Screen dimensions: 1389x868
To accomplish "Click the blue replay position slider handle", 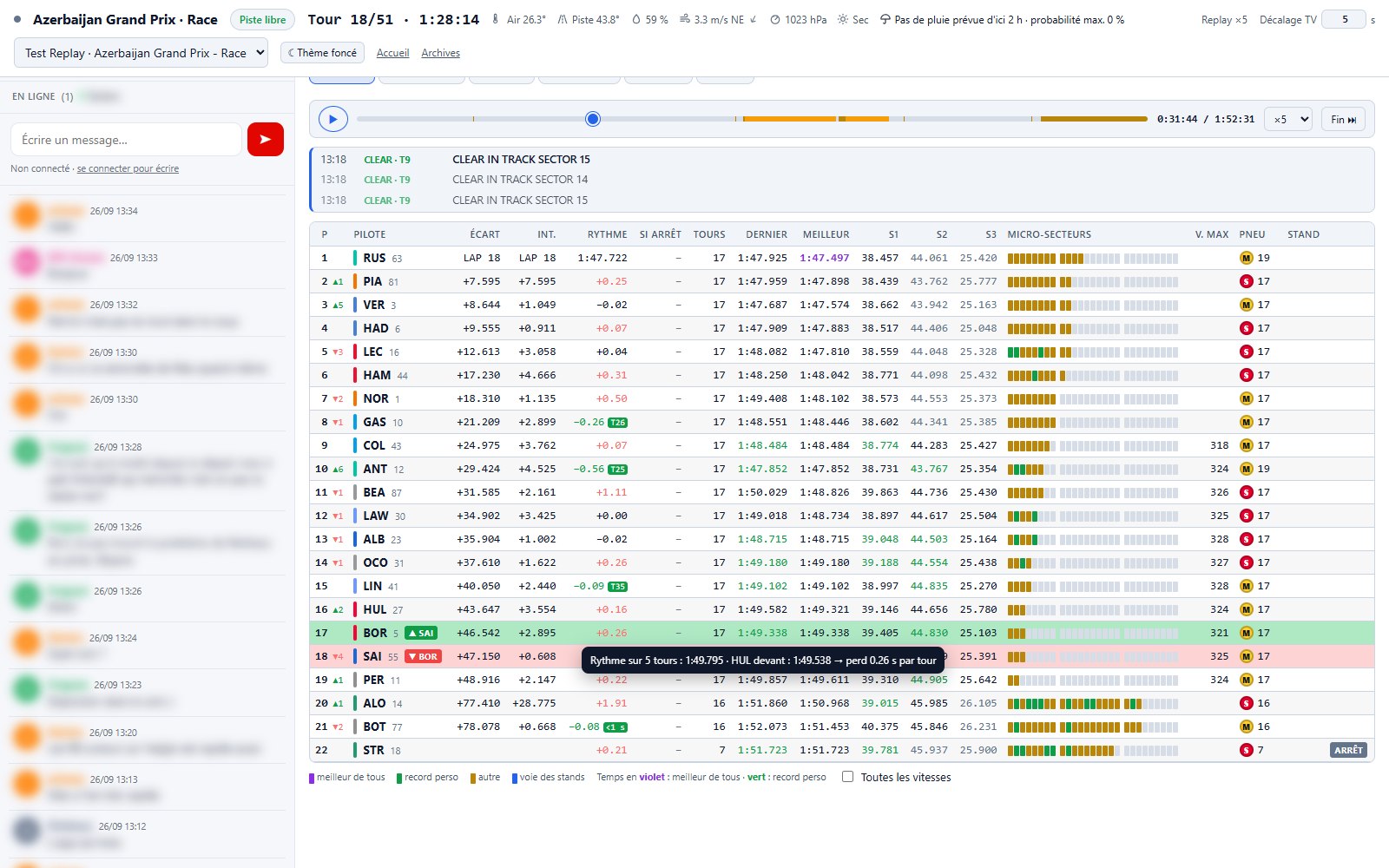I will coord(593,119).
